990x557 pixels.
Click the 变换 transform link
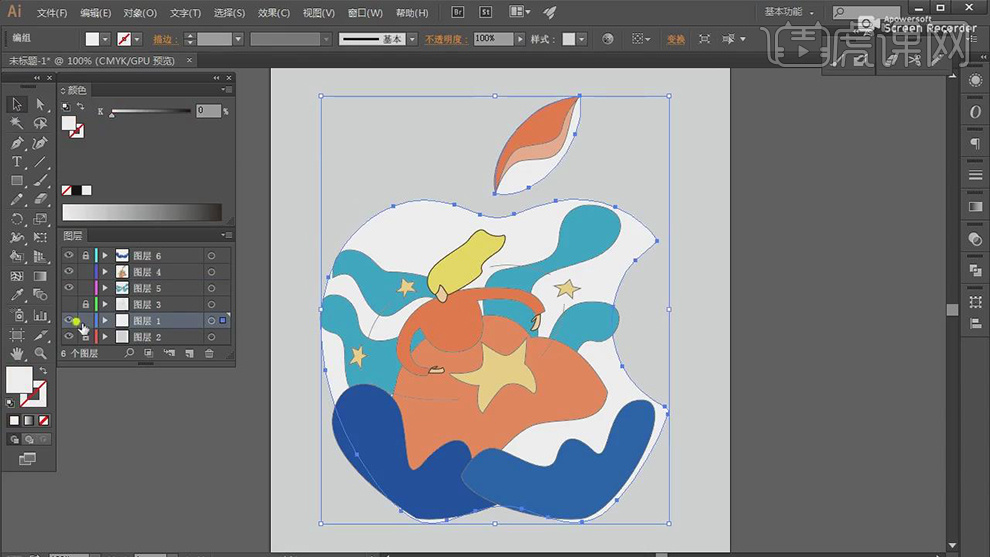(x=676, y=39)
